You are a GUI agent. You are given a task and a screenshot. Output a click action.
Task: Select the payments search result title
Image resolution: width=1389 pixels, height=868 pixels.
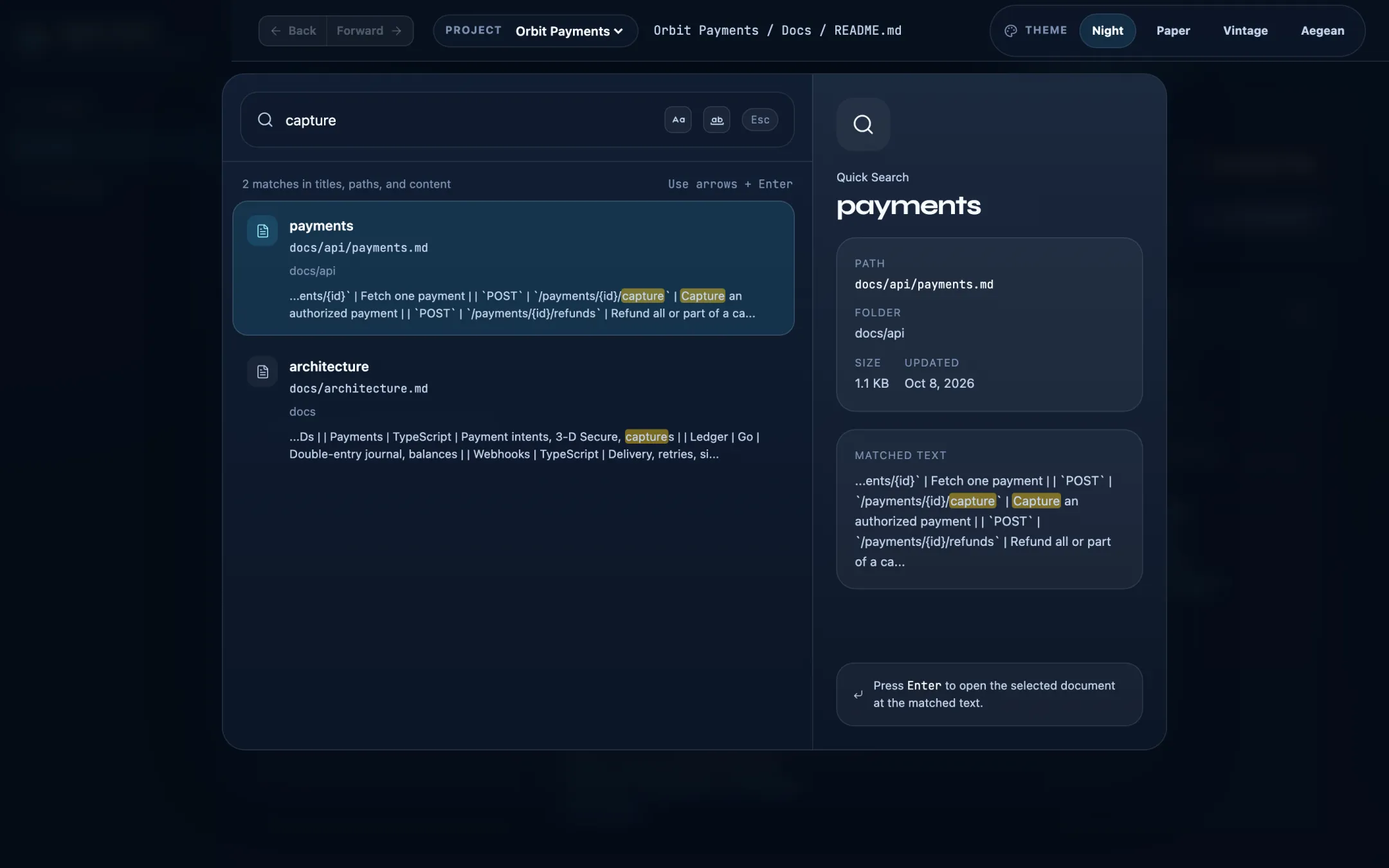coord(321,226)
